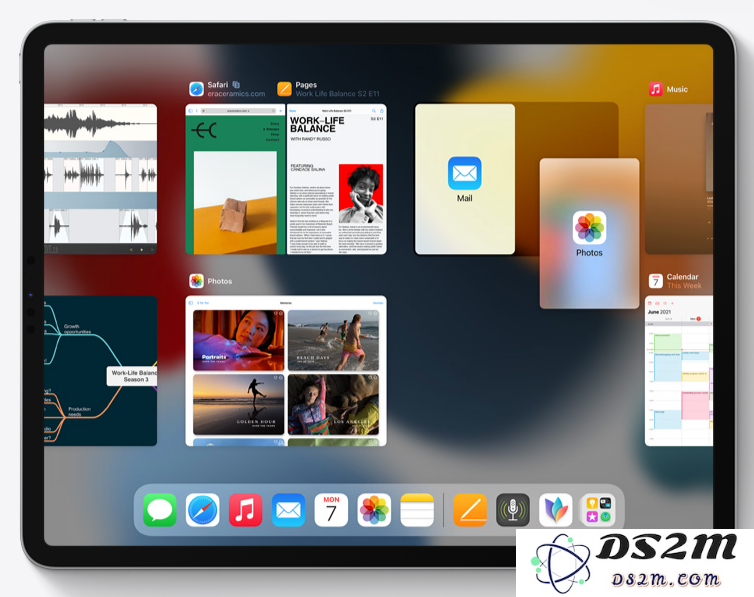
Task: Tap the search icon in Pages document
Action: point(374,111)
